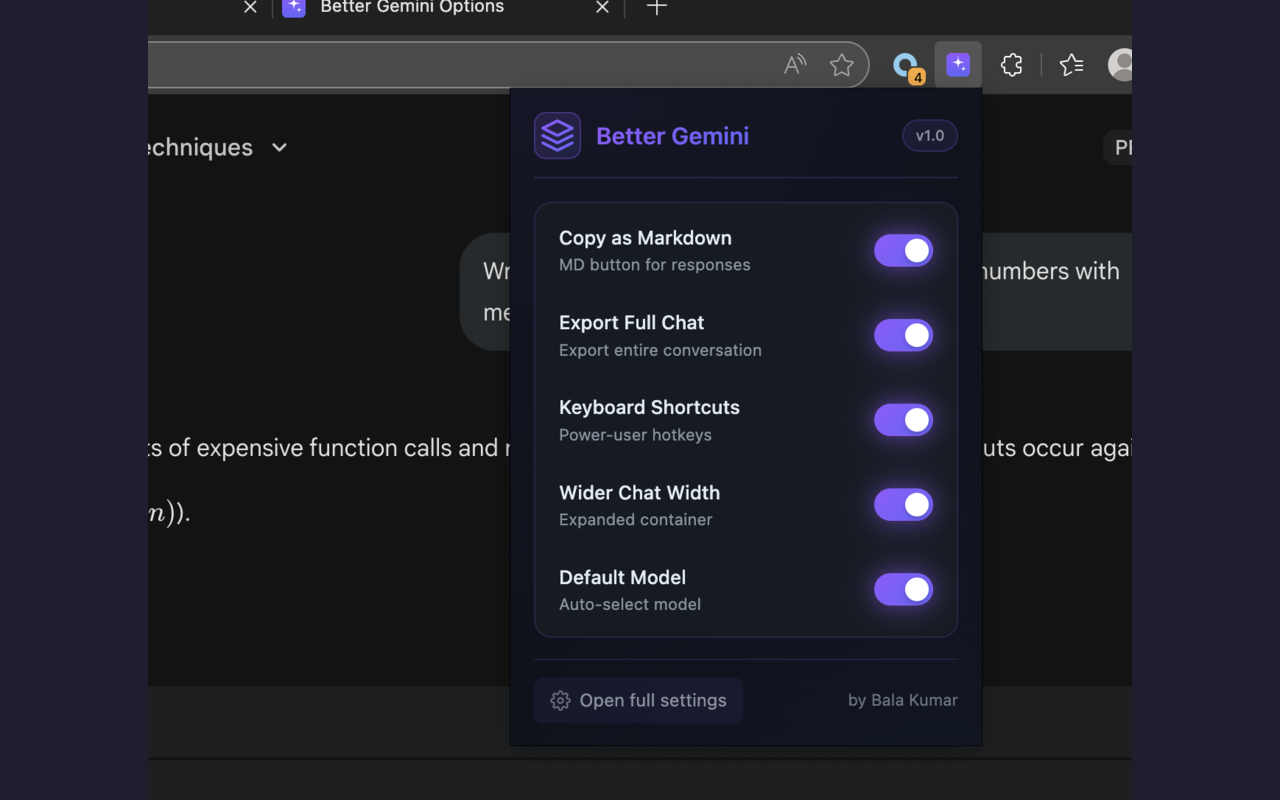Click the v1.0 version badge

point(930,136)
